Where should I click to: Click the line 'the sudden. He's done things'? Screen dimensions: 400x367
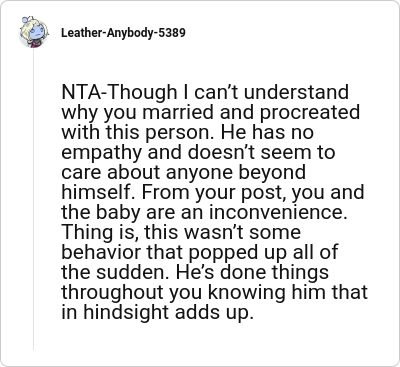(195, 272)
